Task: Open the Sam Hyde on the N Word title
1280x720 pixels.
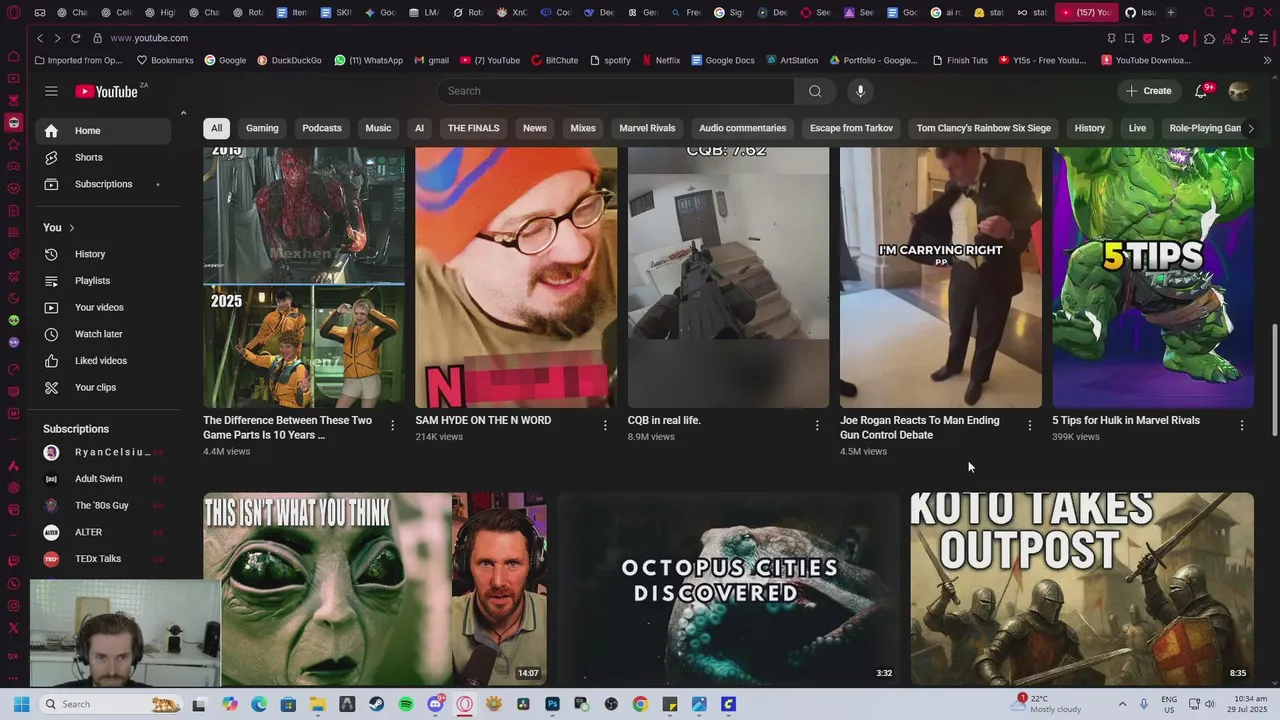Action: coord(483,421)
